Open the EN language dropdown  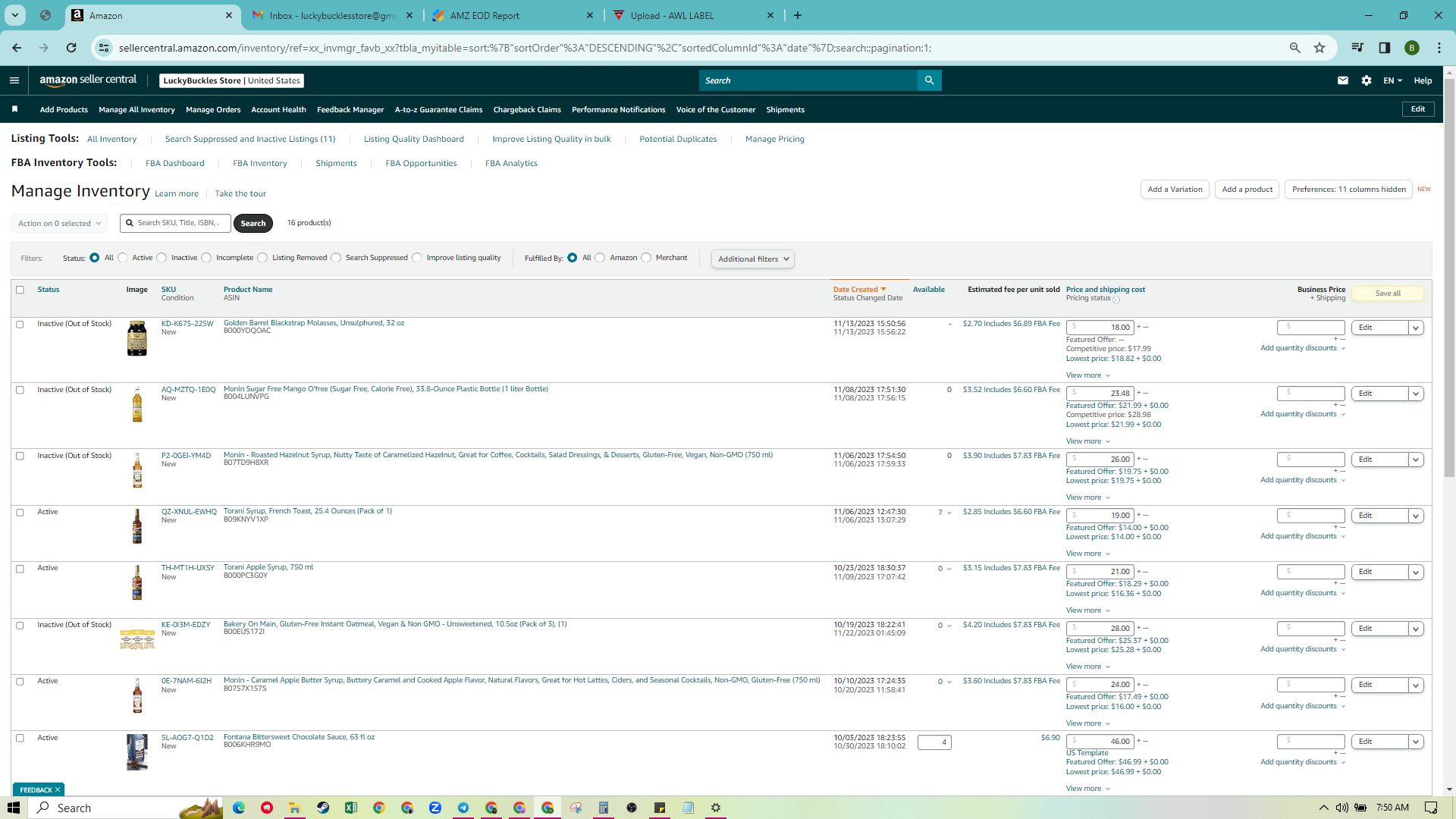click(1392, 80)
